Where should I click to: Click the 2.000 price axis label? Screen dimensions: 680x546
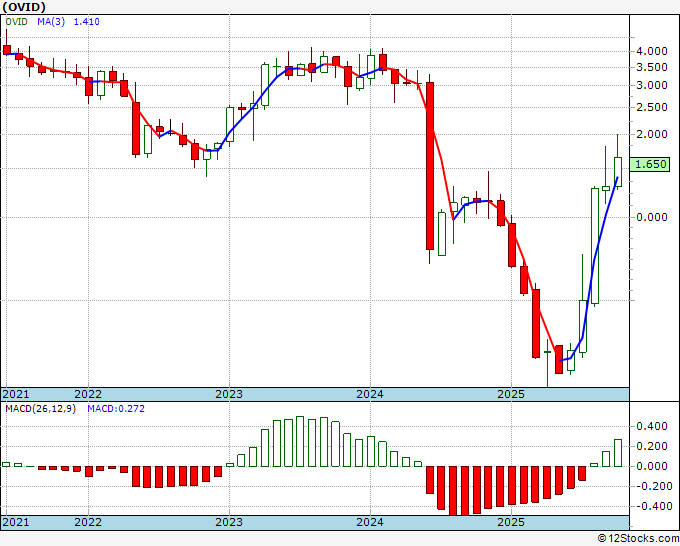click(651, 134)
